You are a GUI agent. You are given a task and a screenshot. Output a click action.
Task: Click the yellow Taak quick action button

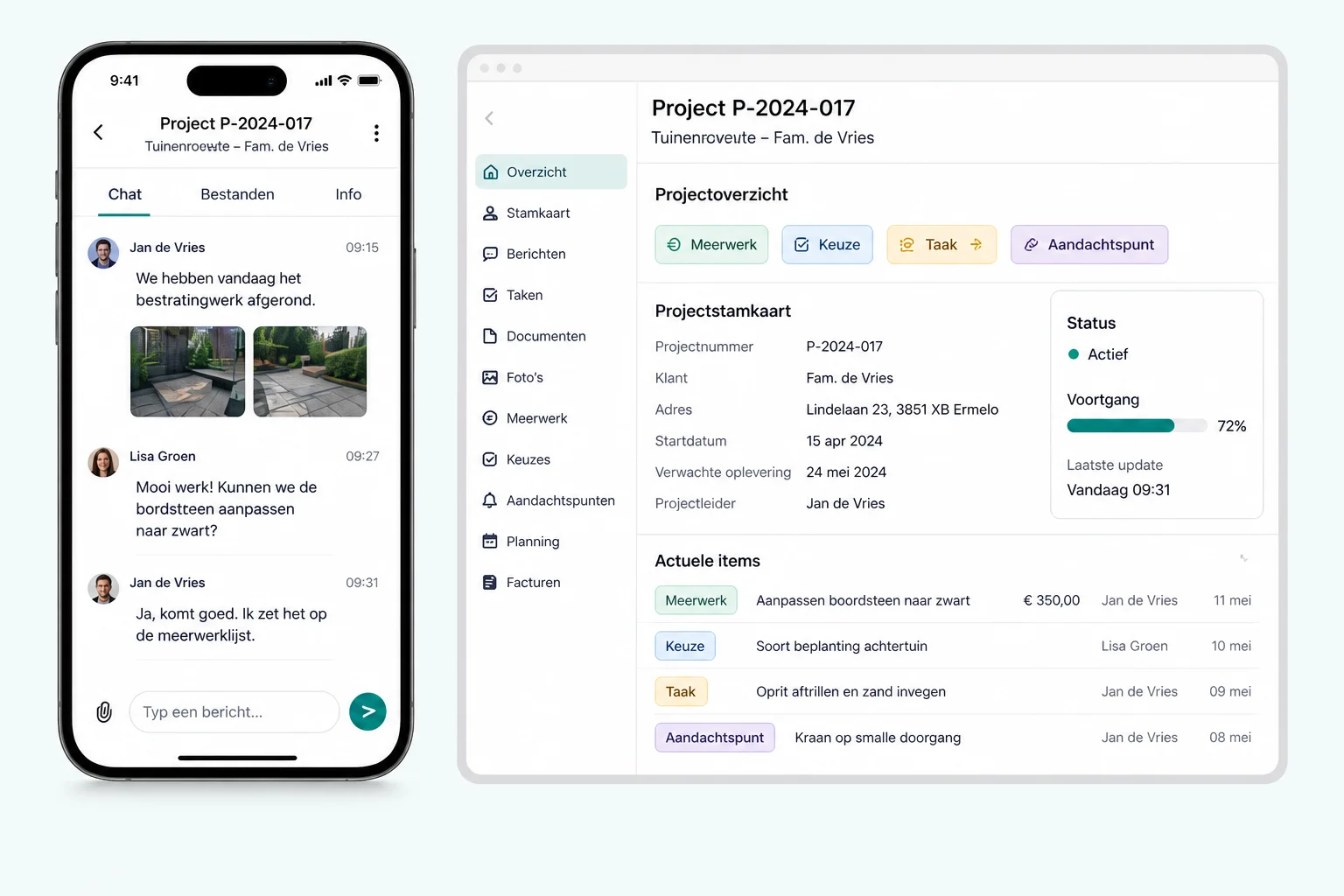click(941, 244)
